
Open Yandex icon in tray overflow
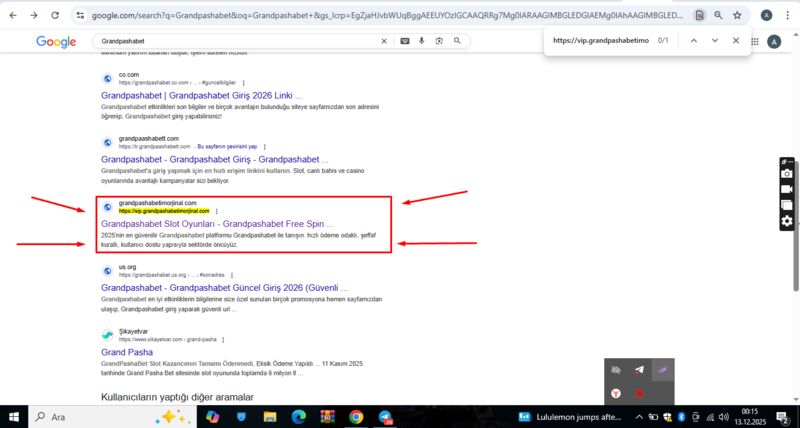click(616, 393)
